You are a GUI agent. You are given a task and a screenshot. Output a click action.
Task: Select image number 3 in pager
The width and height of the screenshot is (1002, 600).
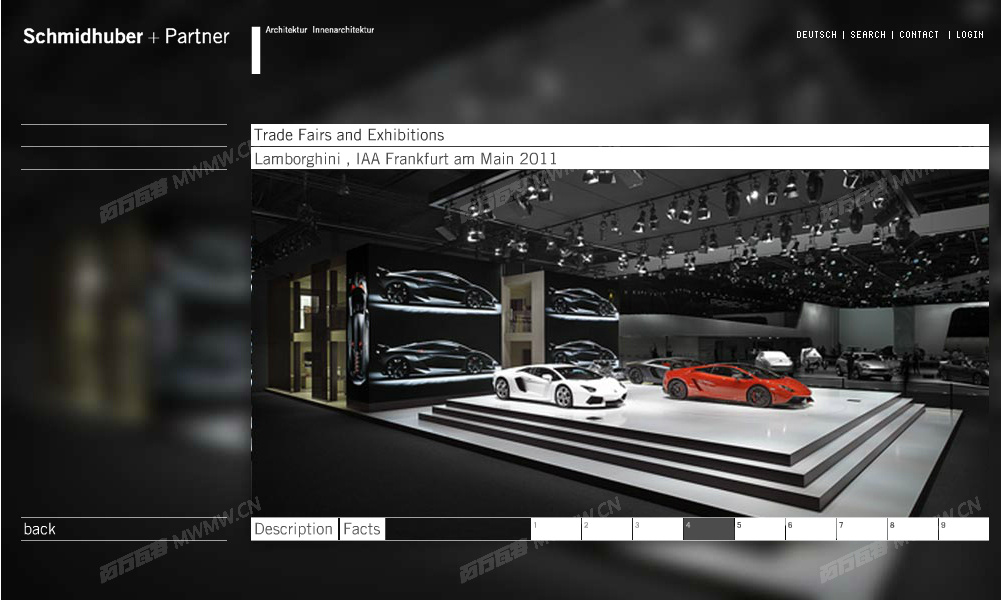658,529
